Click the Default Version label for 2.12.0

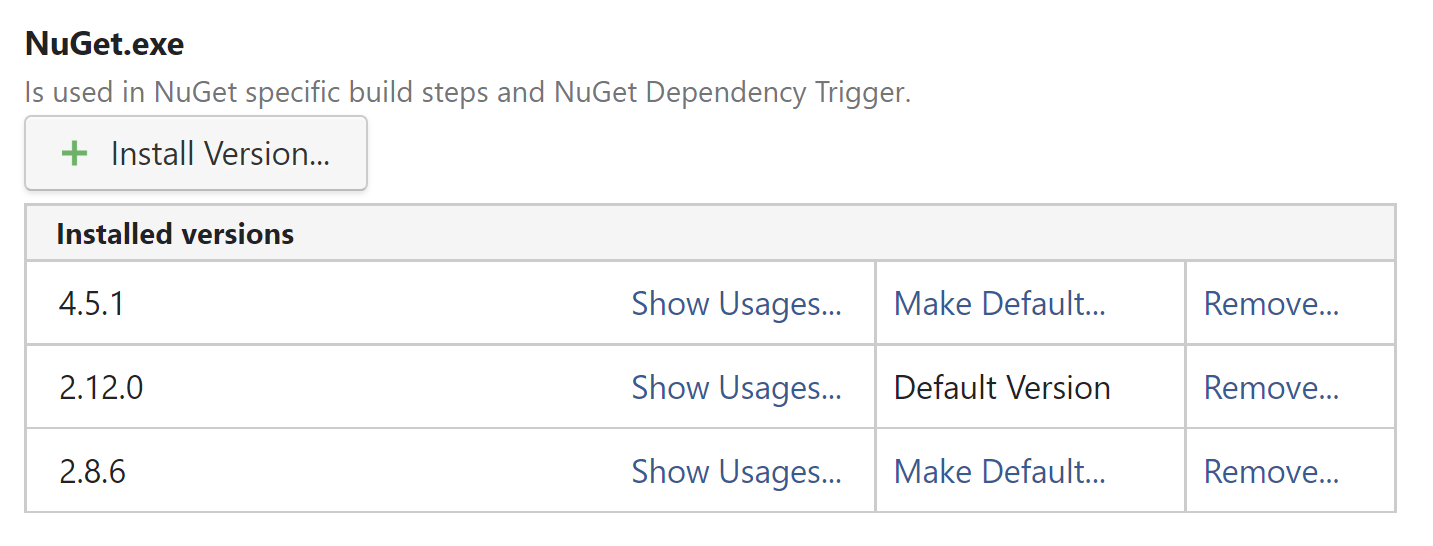click(1002, 388)
